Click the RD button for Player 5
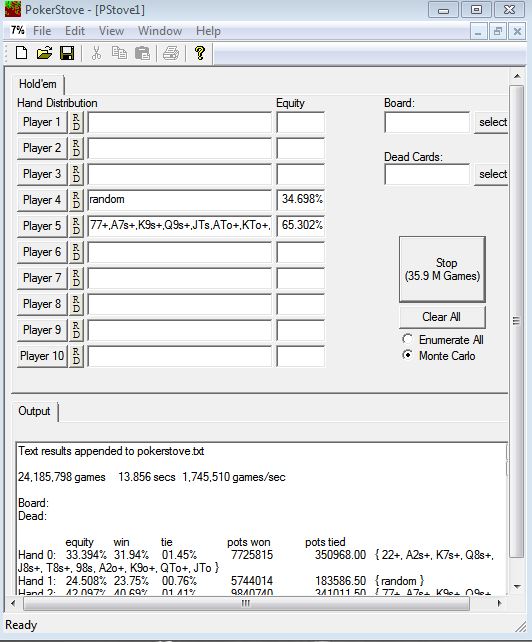Viewport: 532px width, 642px height. pos(76,226)
